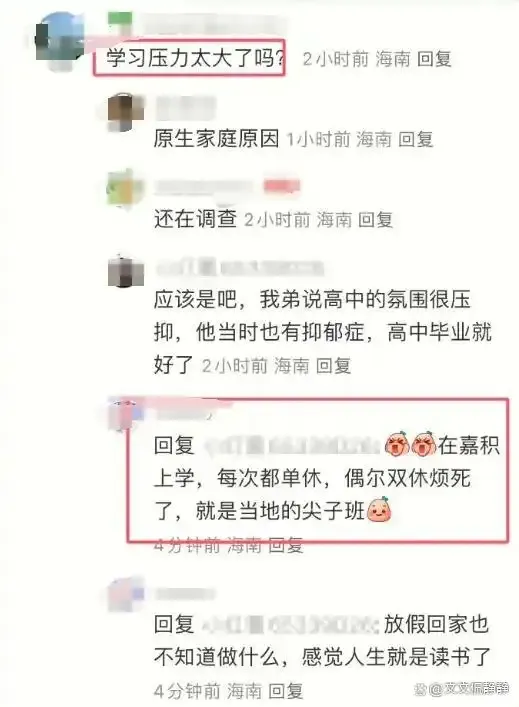Open the first commenter's blurred avatar
The image size is (519, 707).
click(59, 41)
